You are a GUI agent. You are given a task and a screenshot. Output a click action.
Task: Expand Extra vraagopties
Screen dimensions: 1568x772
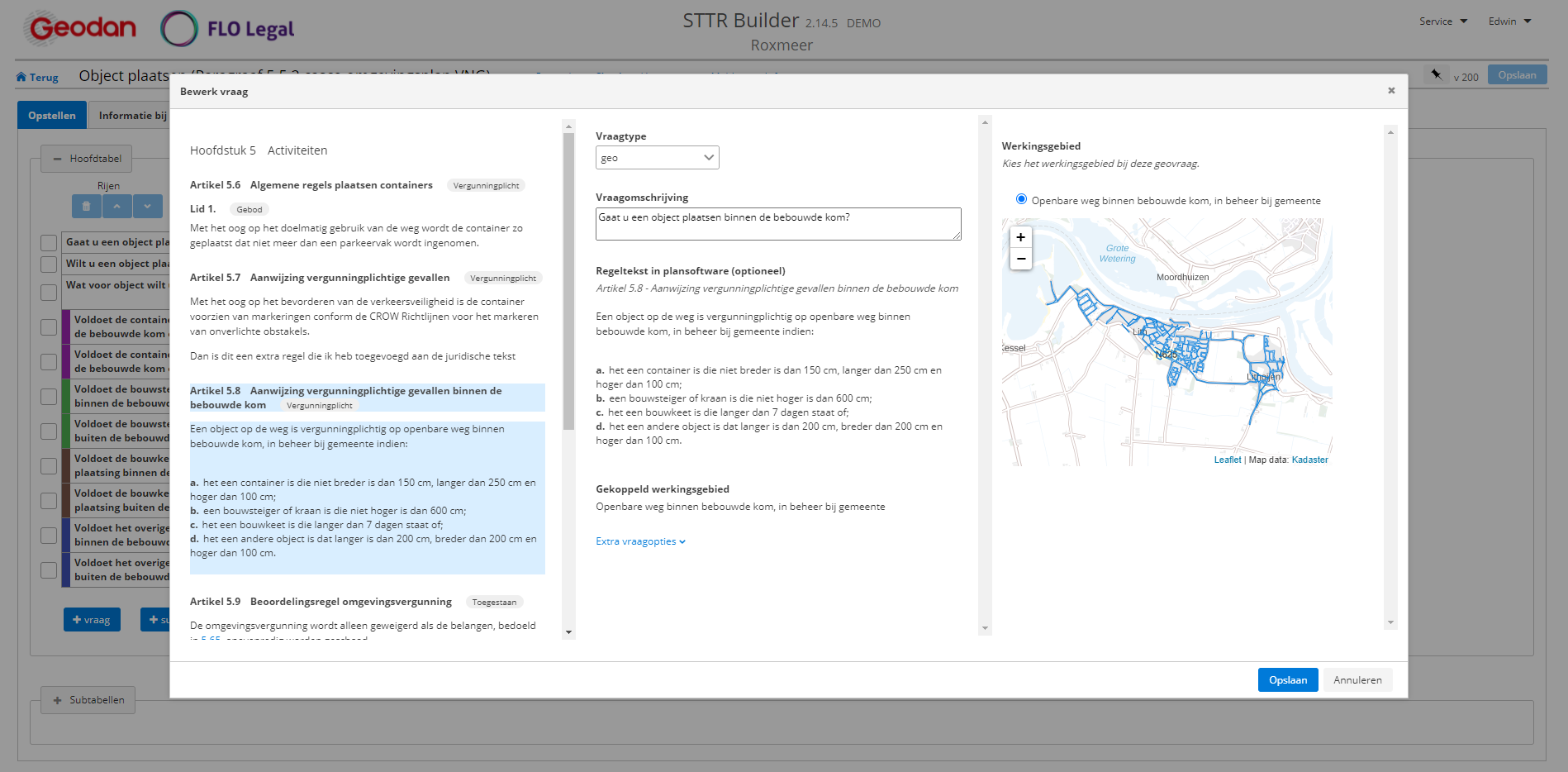640,541
